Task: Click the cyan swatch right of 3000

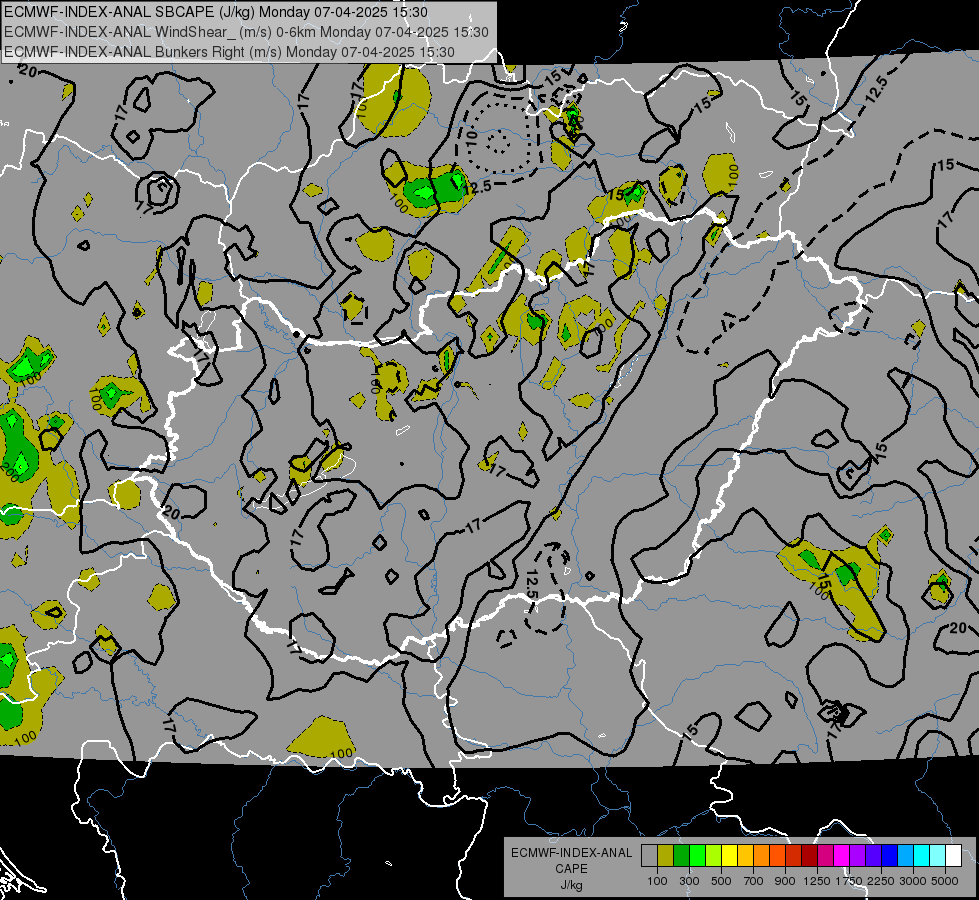Action: pos(922,856)
